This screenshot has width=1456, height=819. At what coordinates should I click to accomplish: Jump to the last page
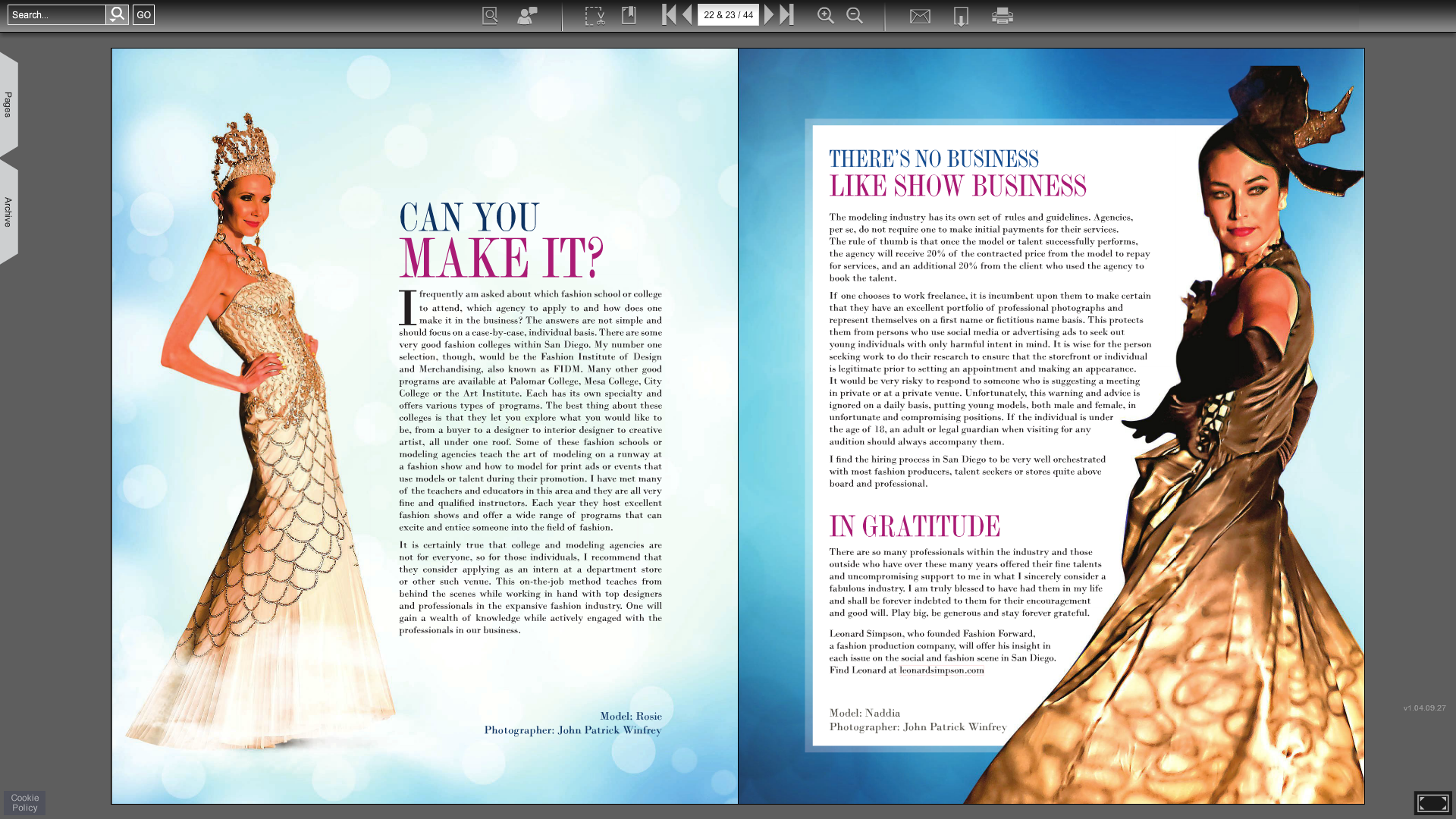pyautogui.click(x=787, y=14)
